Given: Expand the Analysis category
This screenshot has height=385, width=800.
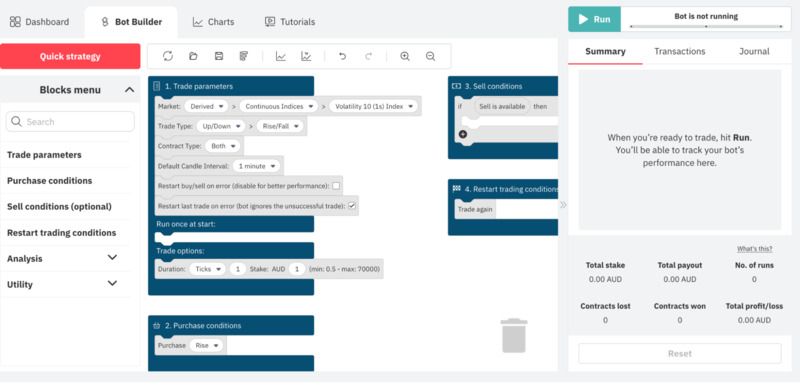Looking at the screenshot, I should [x=112, y=258].
